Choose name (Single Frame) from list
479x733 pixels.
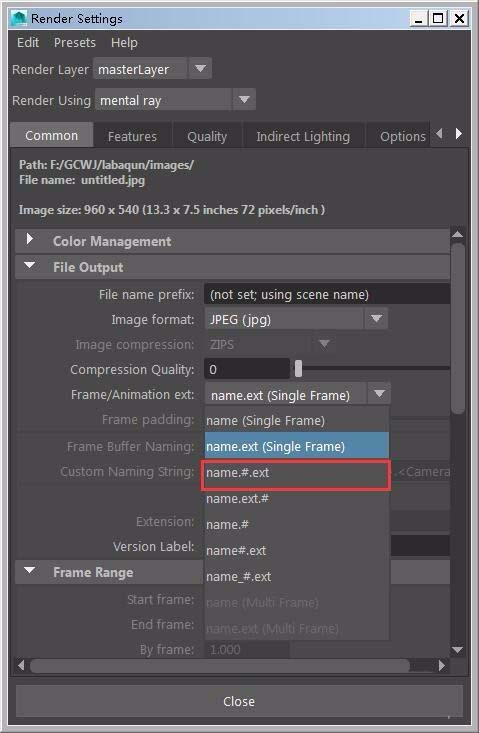pyautogui.click(x=297, y=420)
